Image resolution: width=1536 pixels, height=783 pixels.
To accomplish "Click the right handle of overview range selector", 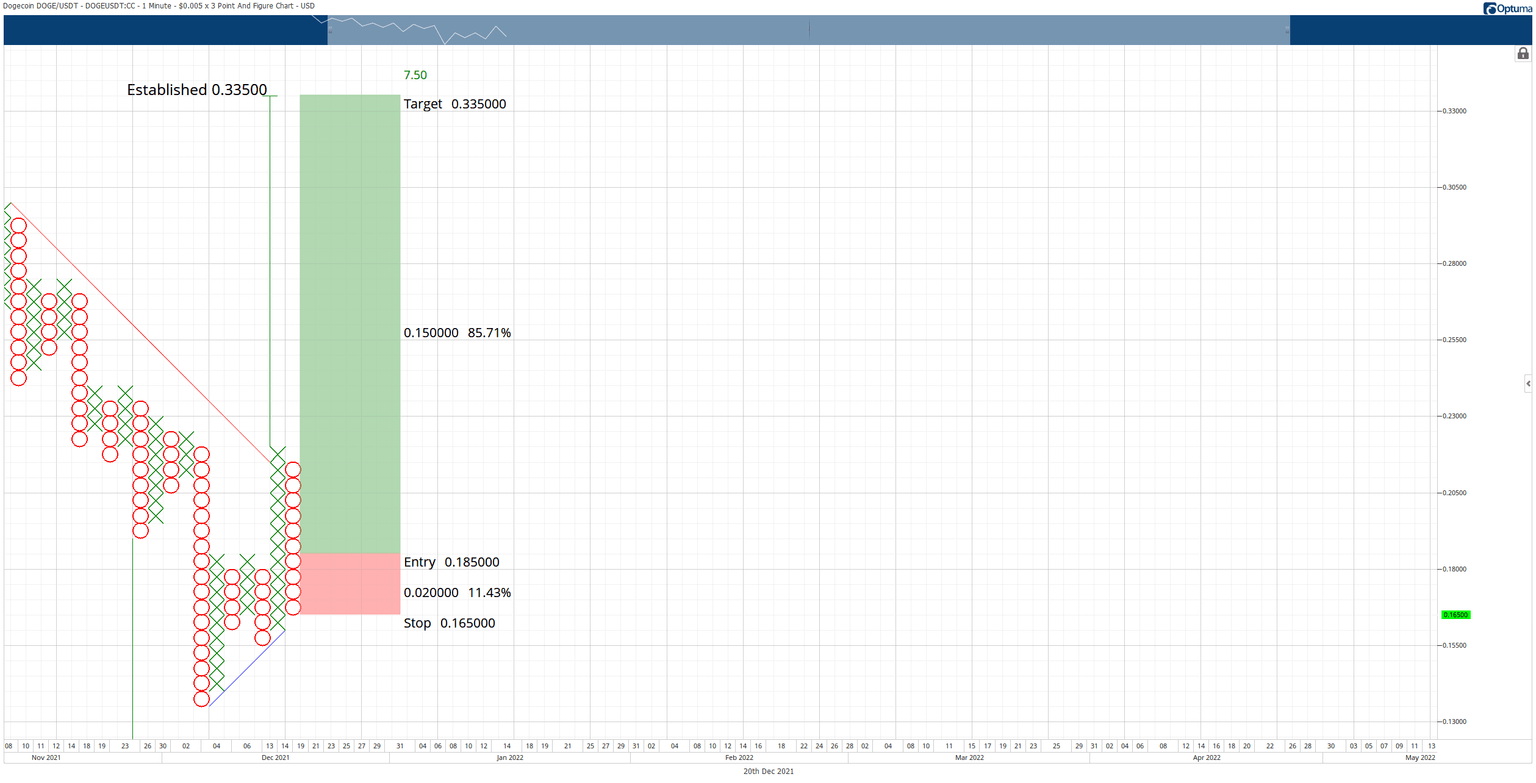I will pyautogui.click(x=1288, y=30).
